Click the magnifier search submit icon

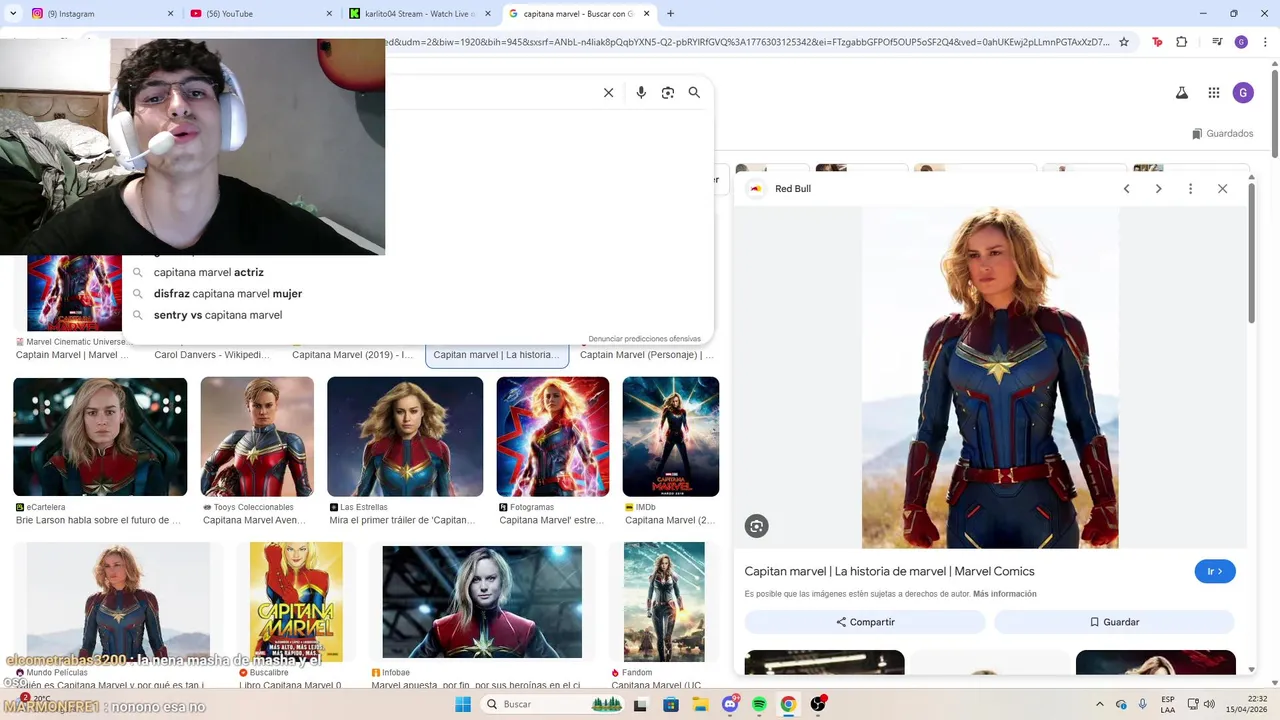point(694,93)
